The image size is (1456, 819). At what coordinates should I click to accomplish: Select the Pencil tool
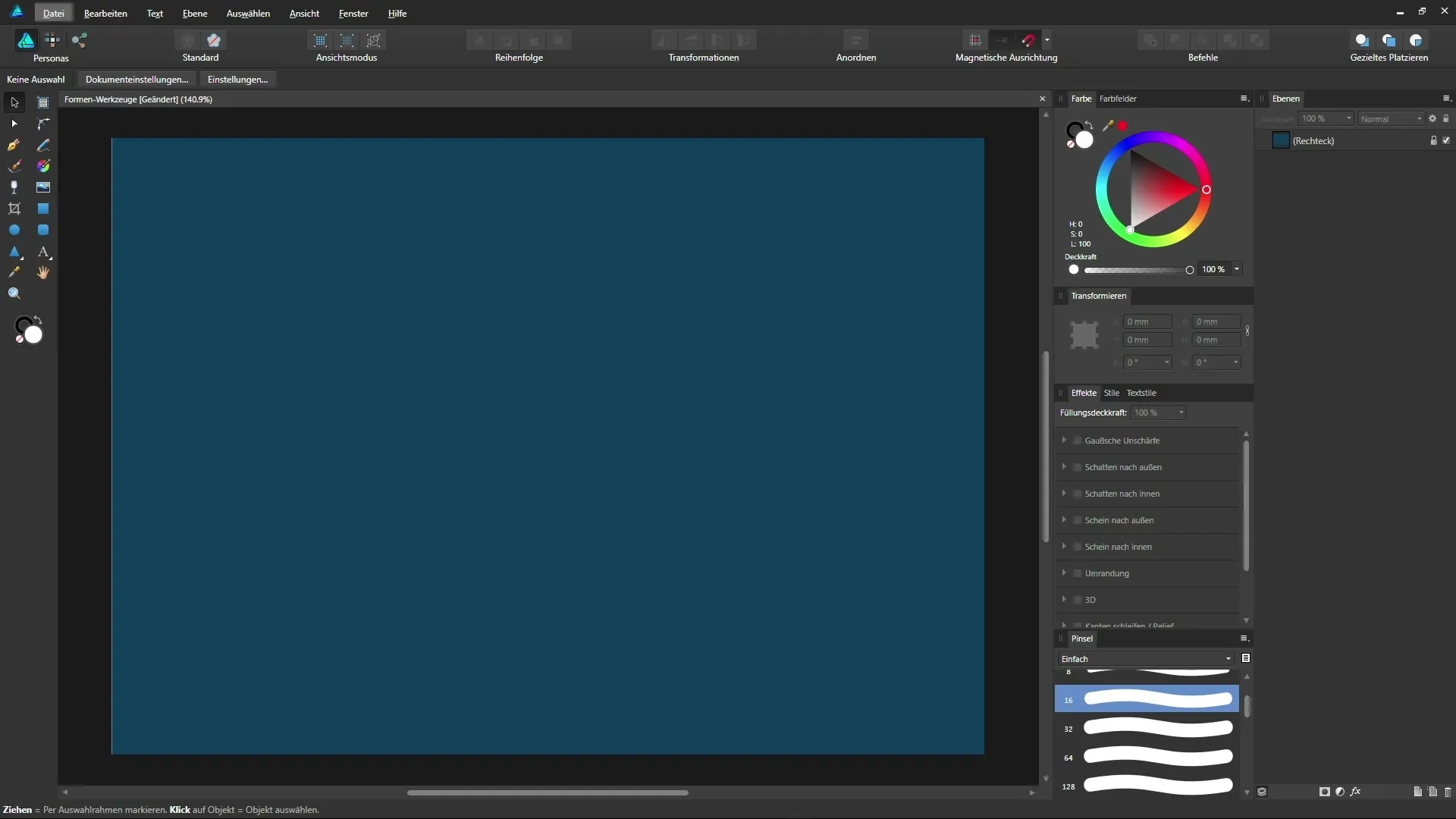[x=43, y=145]
